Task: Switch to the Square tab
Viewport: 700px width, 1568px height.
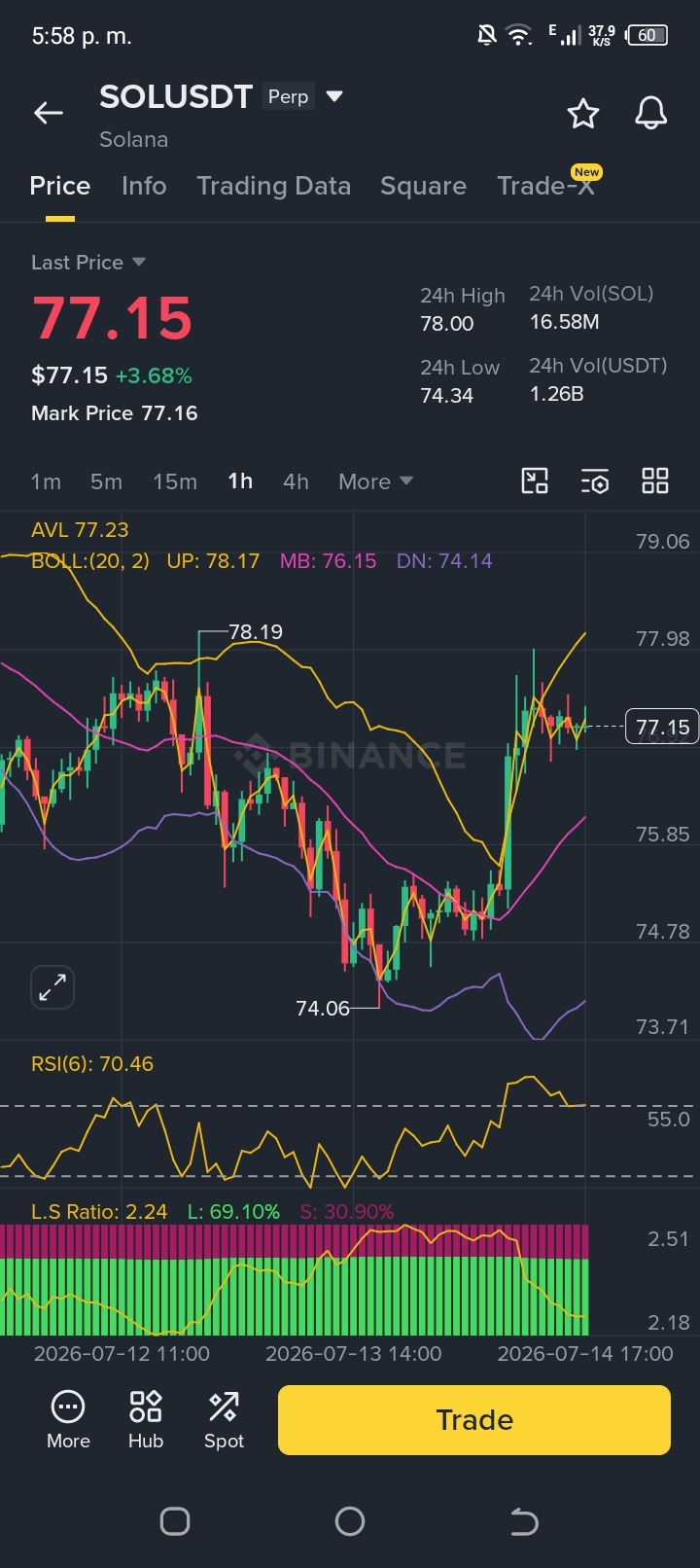Action: coord(423,186)
